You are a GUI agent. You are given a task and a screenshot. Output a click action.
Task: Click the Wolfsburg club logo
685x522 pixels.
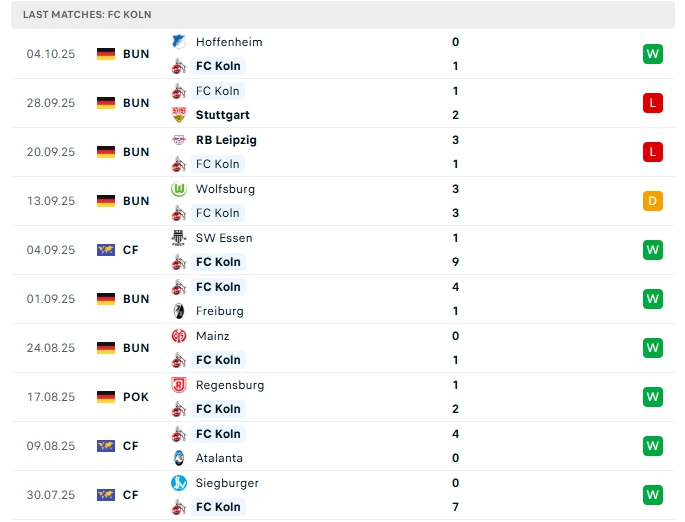click(179, 189)
